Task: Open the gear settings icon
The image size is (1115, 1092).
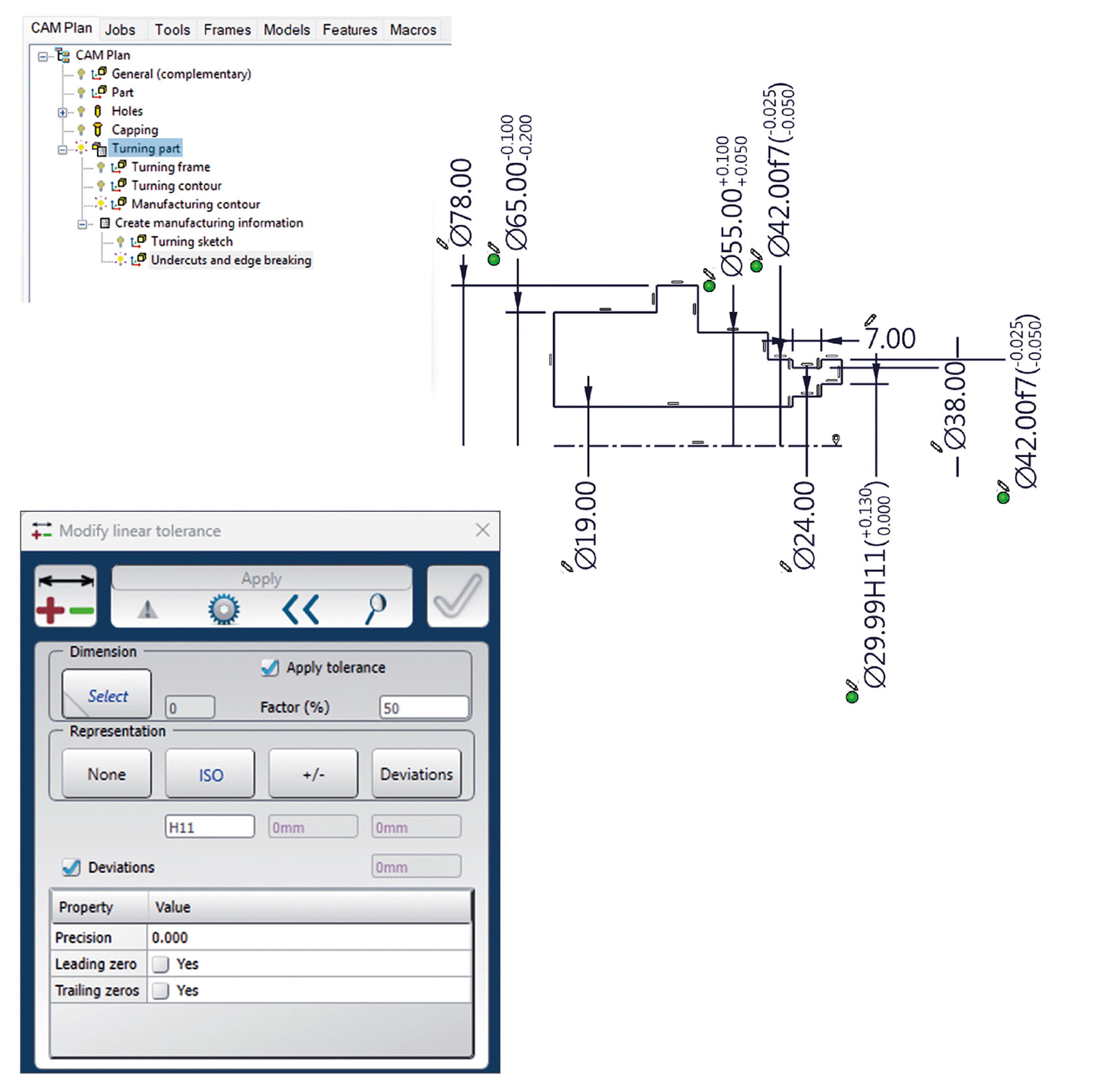Action: 224,609
